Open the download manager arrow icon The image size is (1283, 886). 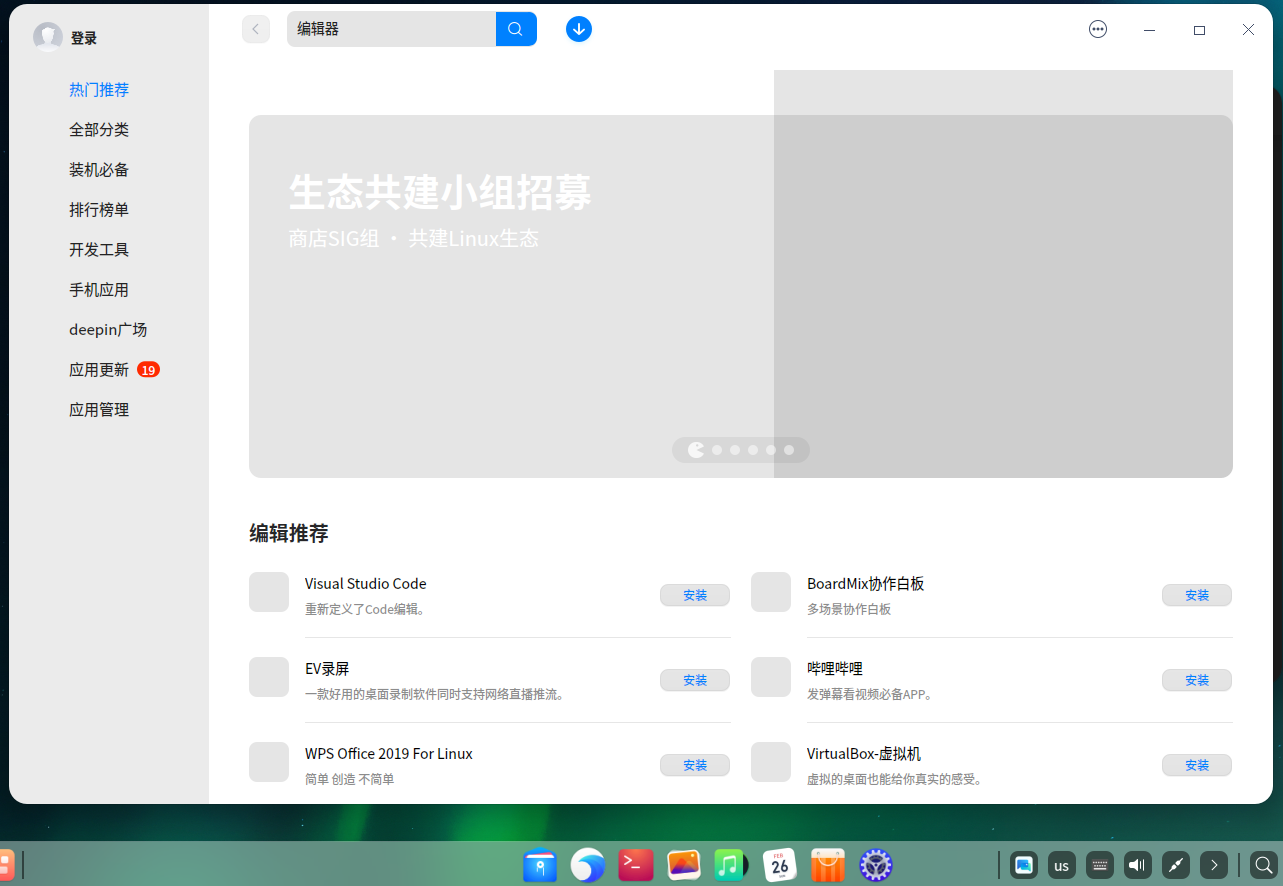pos(579,29)
